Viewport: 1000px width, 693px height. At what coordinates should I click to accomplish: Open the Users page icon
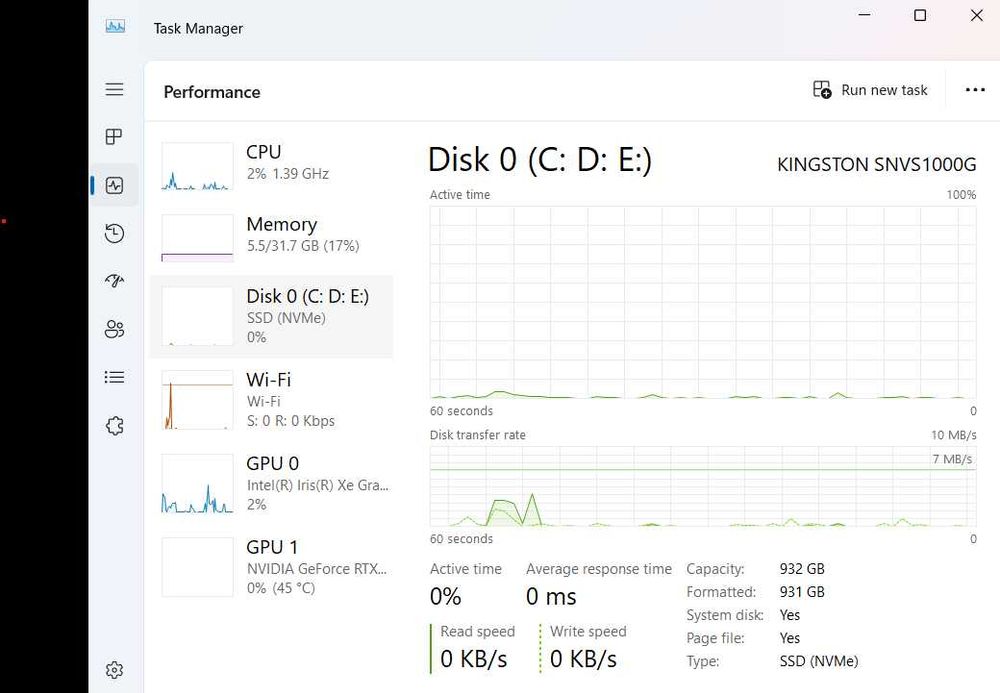115,329
